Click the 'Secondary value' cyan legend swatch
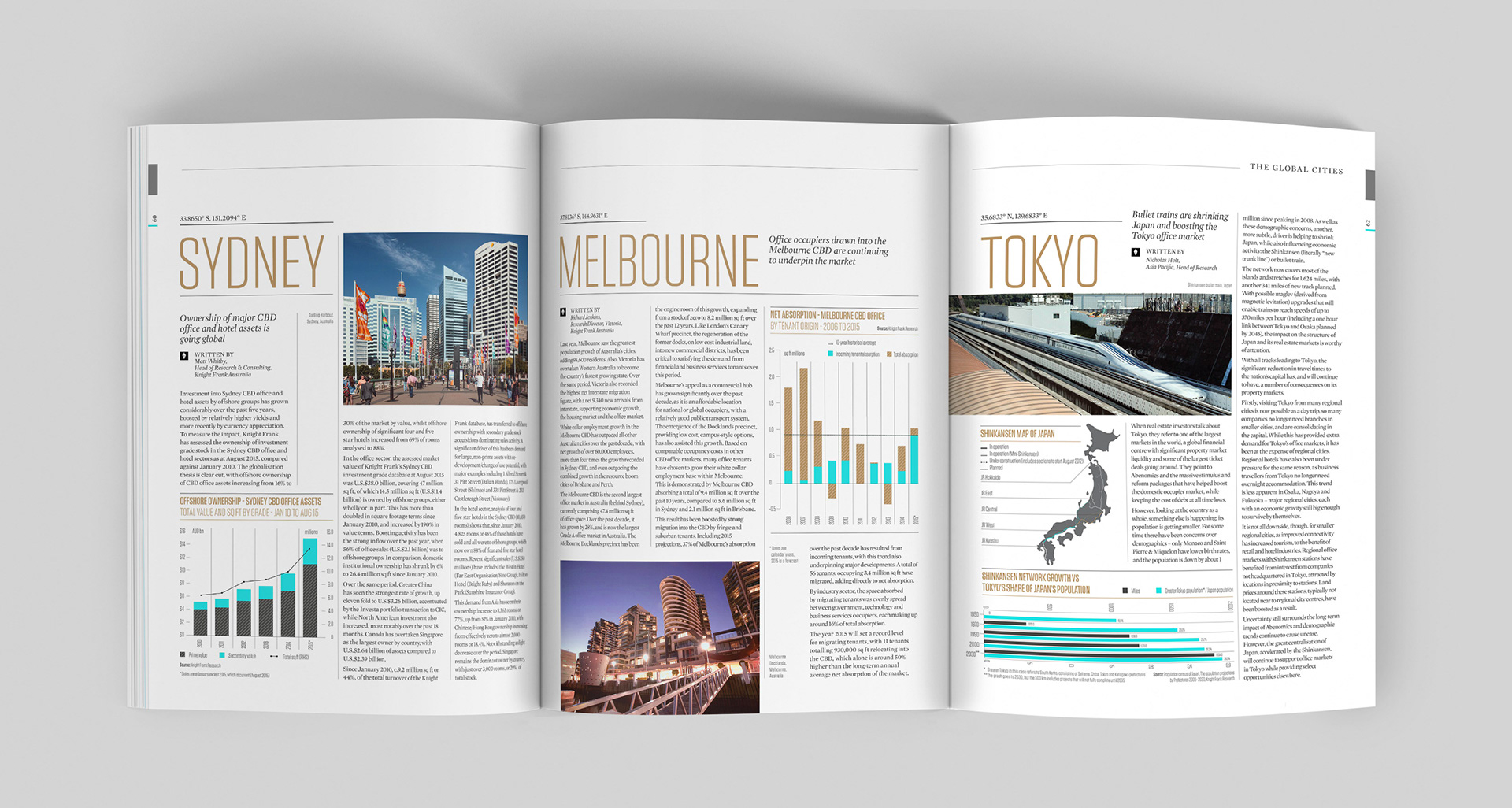The image size is (1512, 808). 222,655
